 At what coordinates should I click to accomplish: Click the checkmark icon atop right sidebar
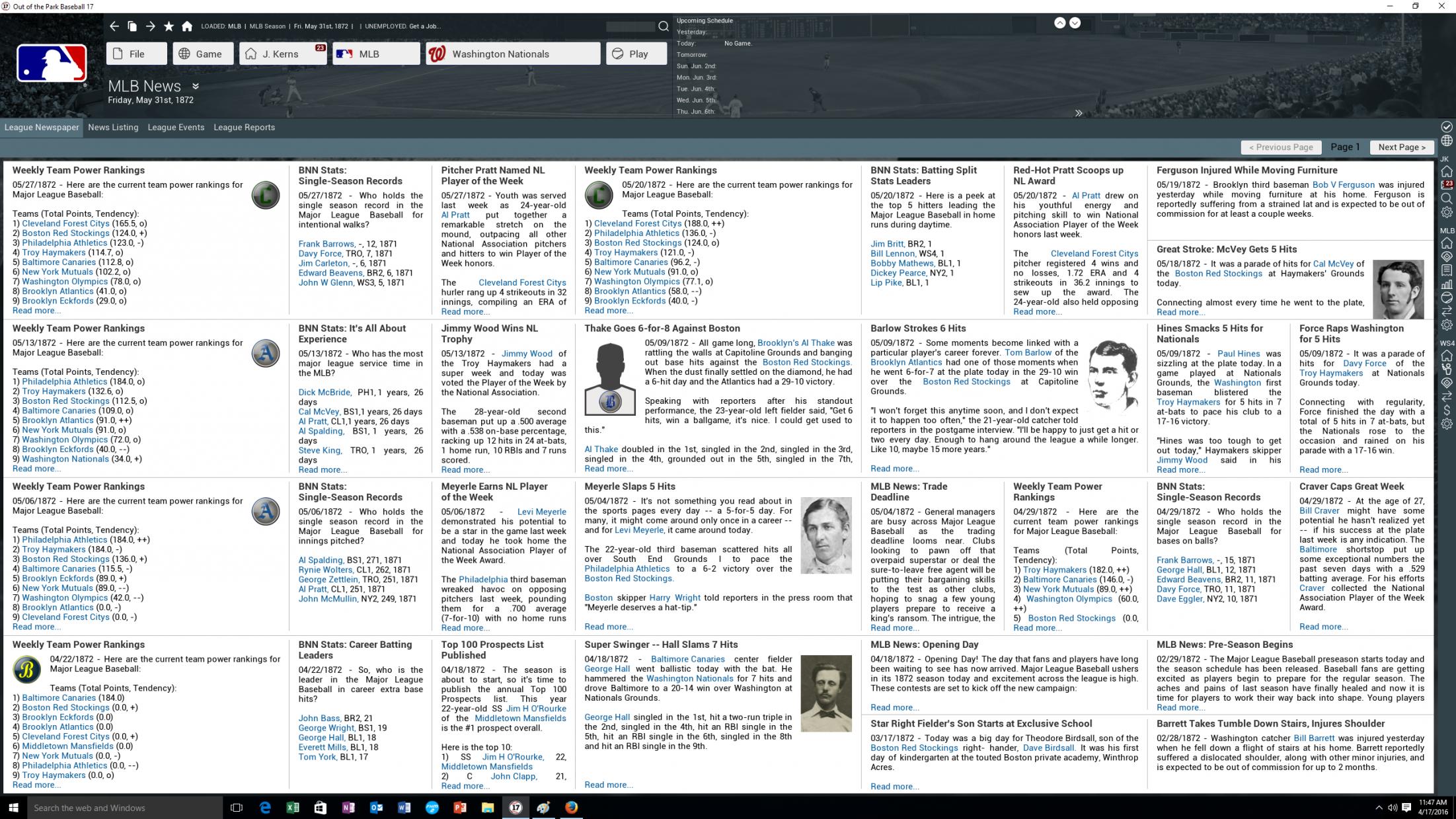(1447, 126)
